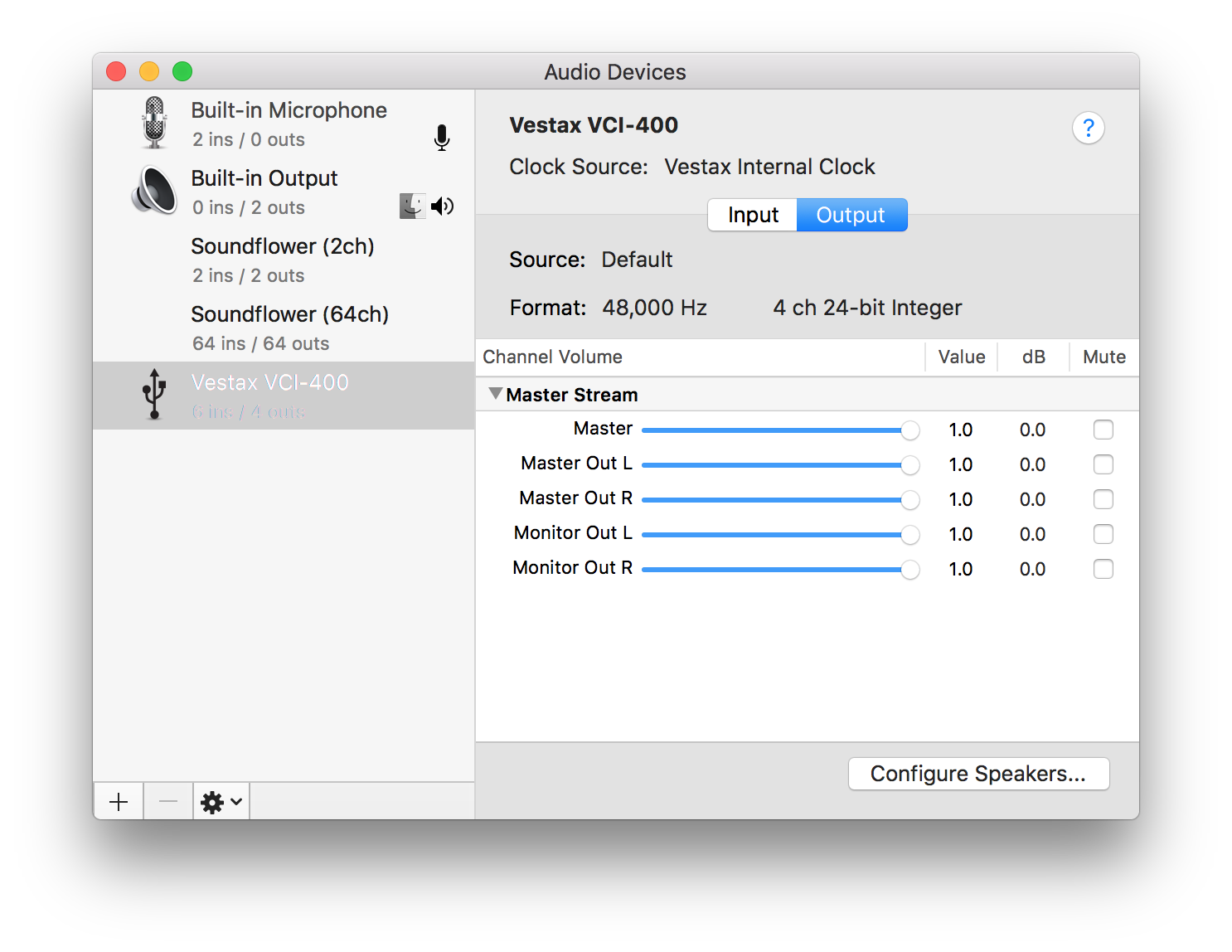Click the Master Out R dB 0.0 field
The image size is (1232, 952).
[1032, 499]
